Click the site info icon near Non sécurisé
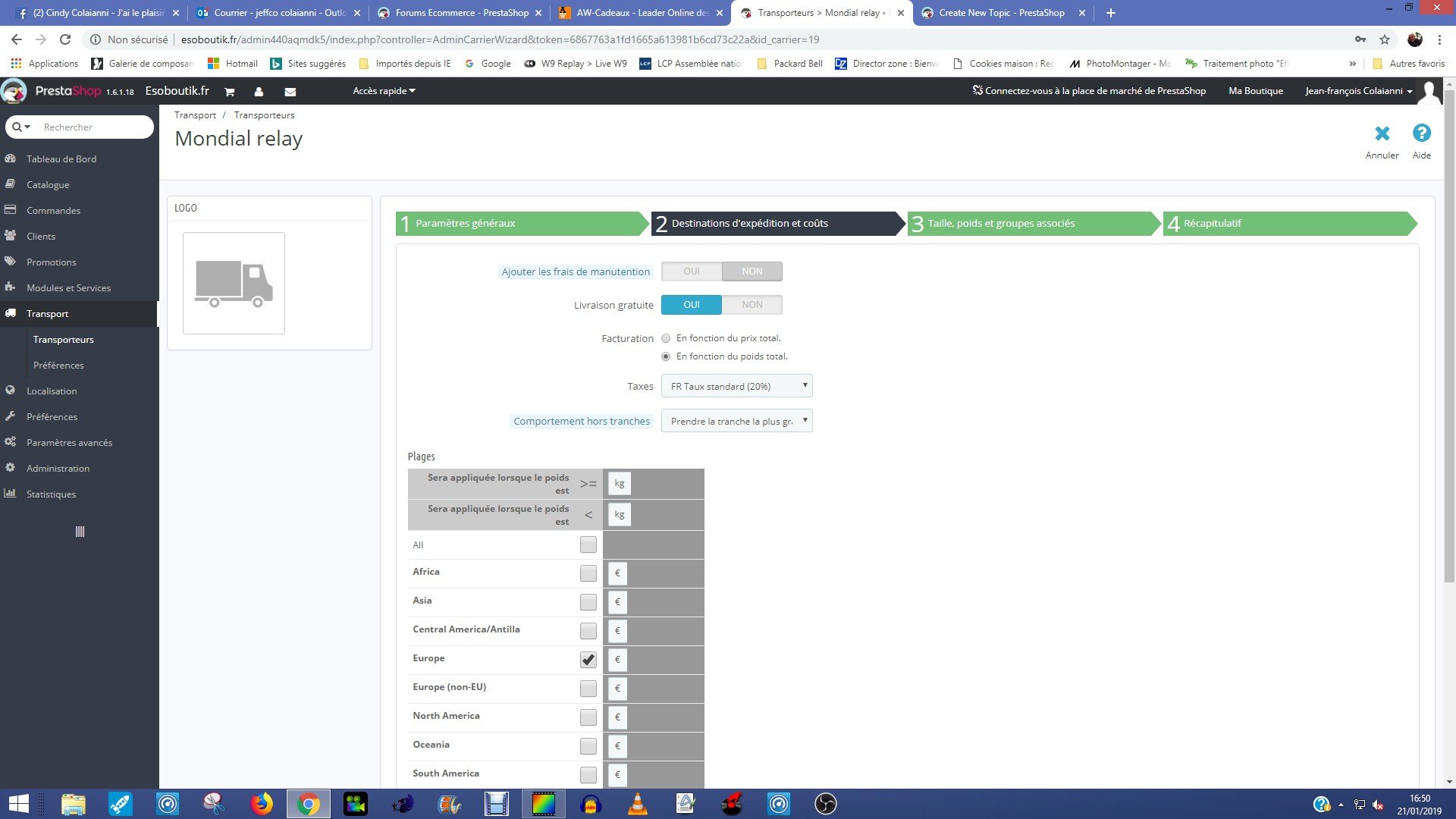Screen dimensions: 1456x819 point(96,39)
